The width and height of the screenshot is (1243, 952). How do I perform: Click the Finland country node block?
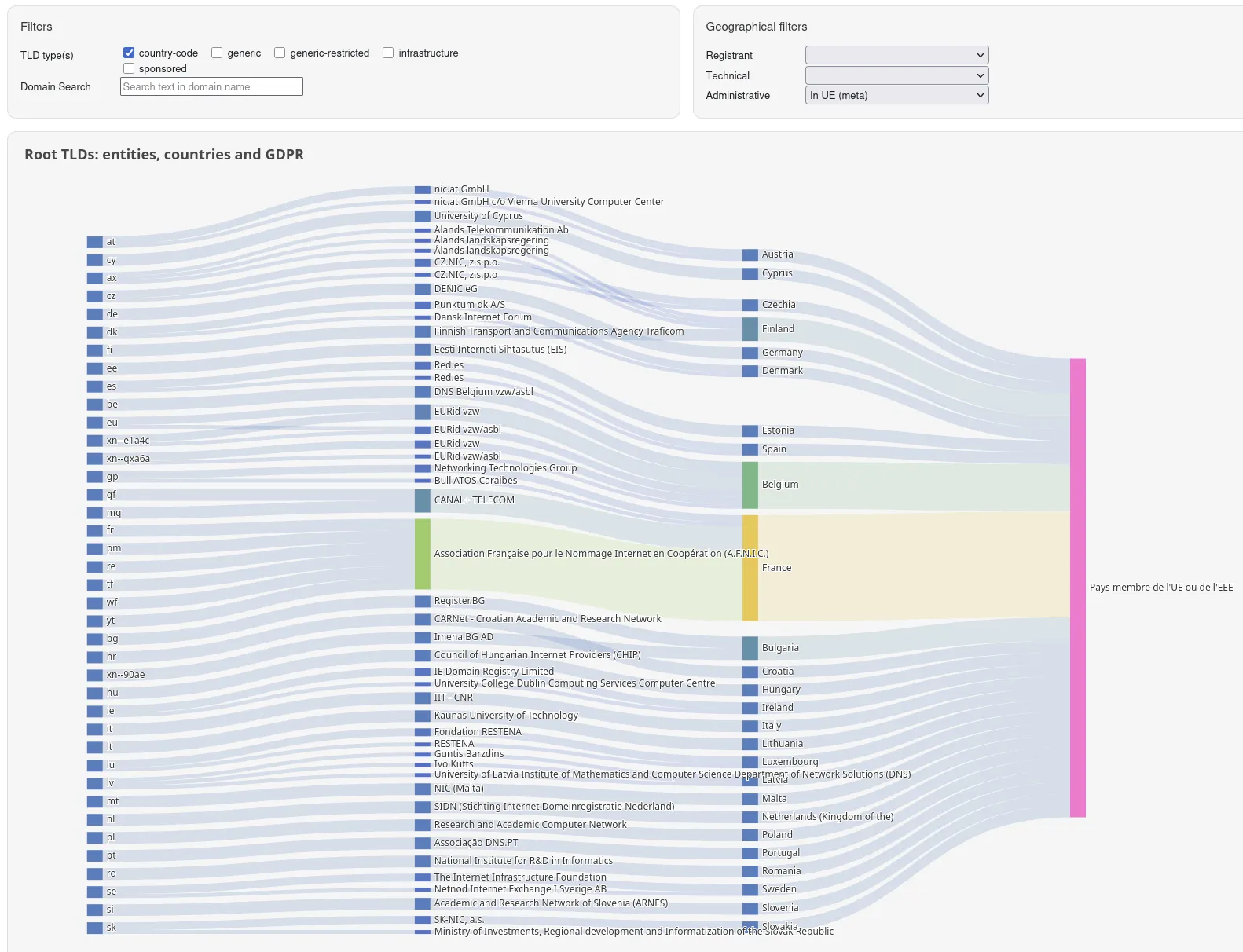point(750,329)
